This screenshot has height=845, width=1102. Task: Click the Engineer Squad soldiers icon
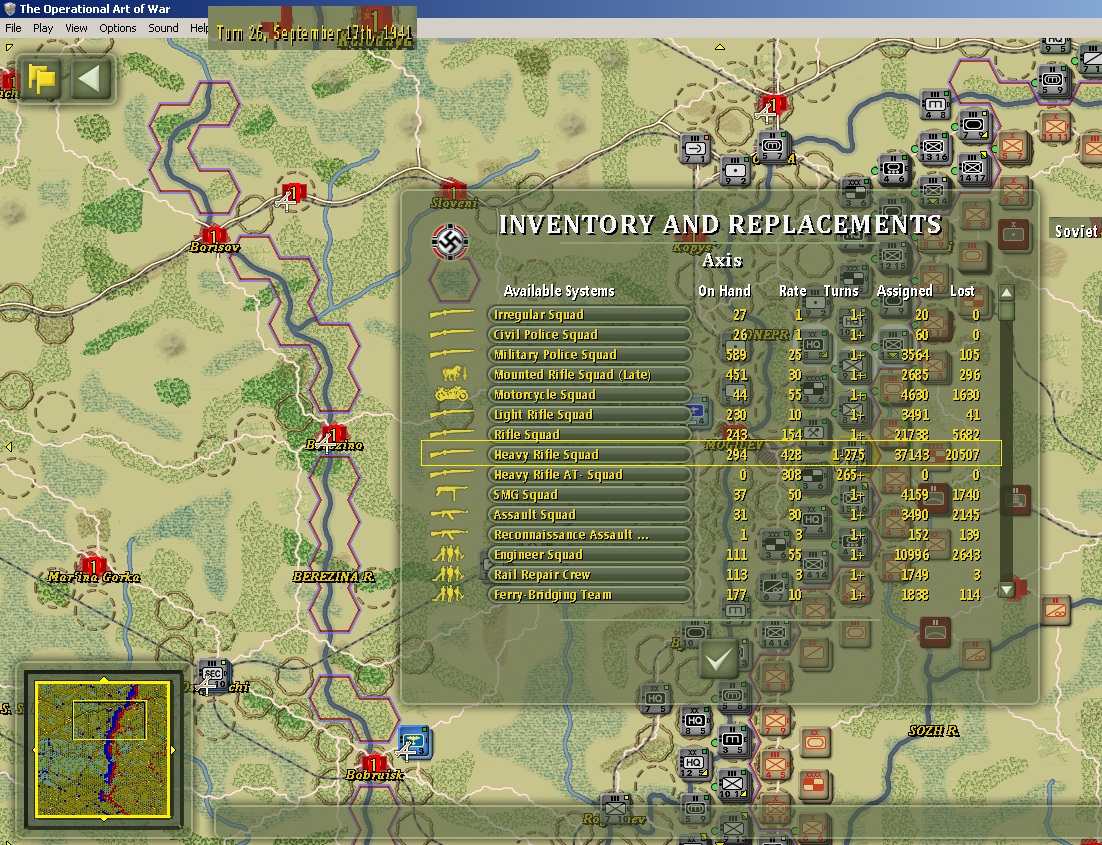pos(448,555)
